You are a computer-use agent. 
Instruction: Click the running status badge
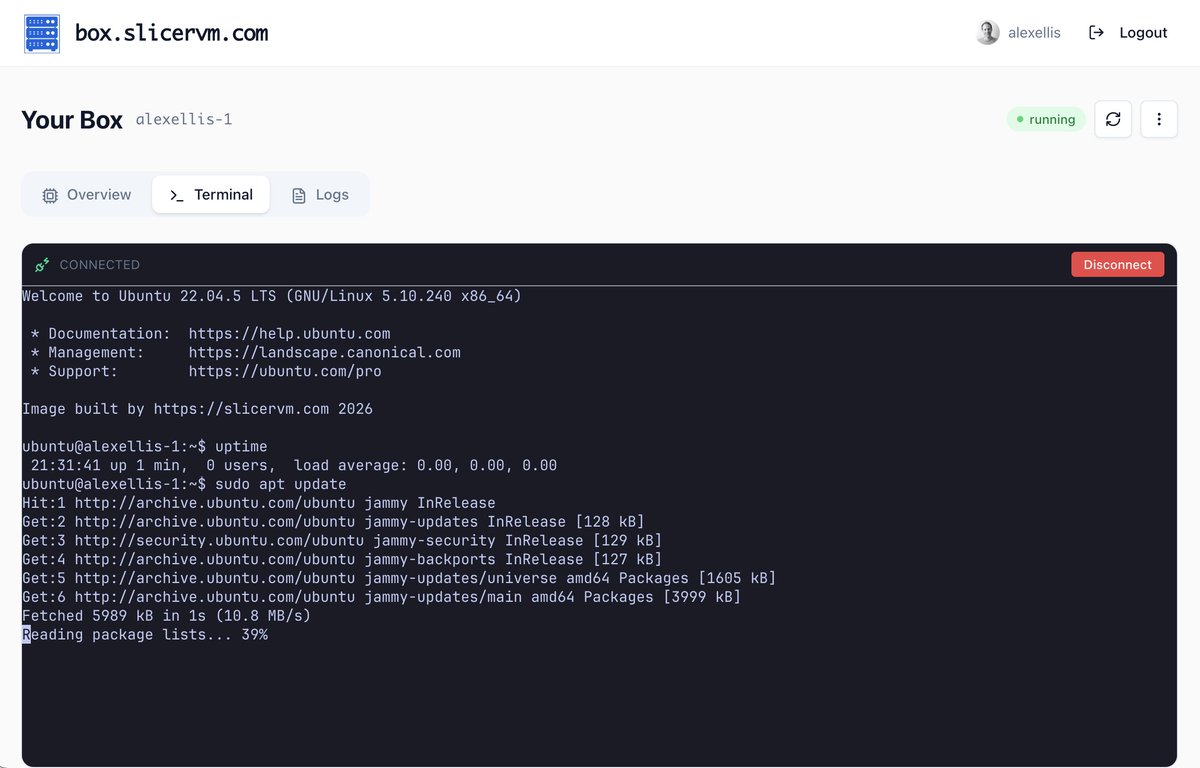click(1046, 119)
